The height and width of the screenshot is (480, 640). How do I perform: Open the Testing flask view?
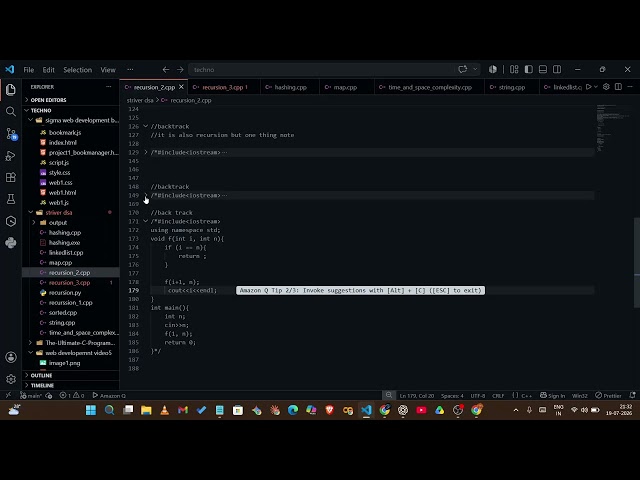[11, 199]
